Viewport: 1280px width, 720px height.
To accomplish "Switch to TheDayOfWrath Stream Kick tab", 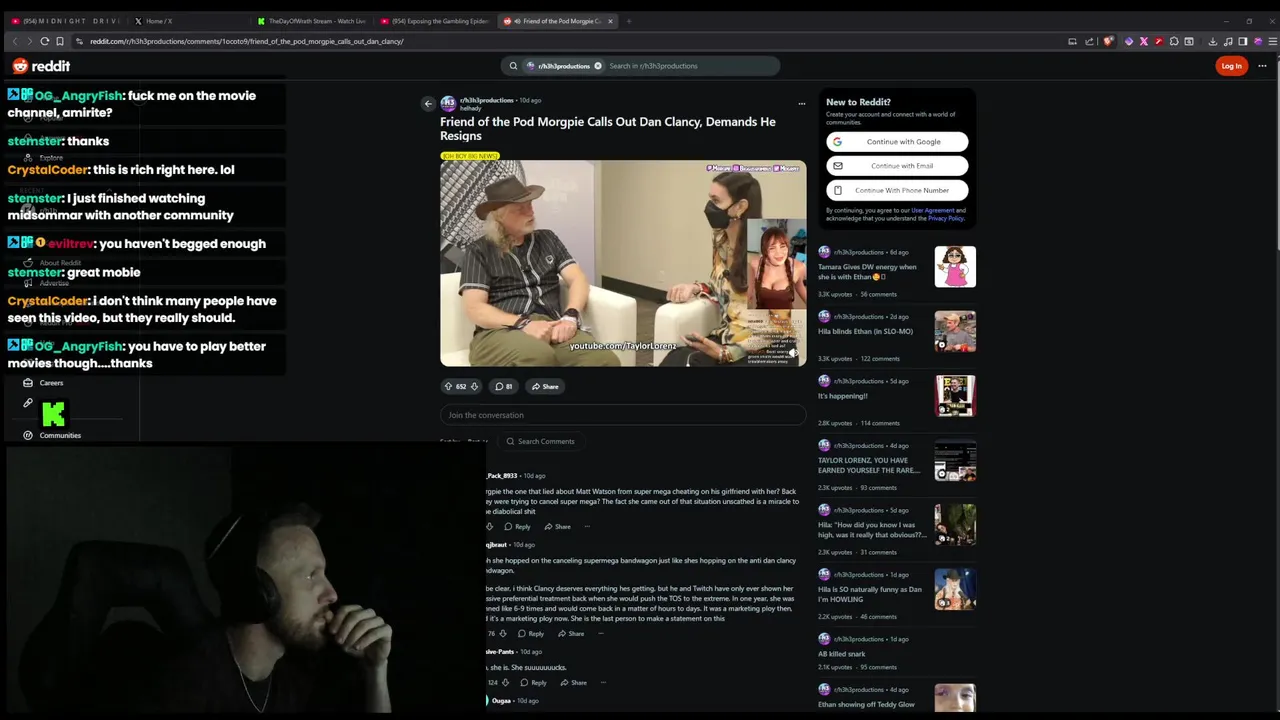I will coord(312,21).
